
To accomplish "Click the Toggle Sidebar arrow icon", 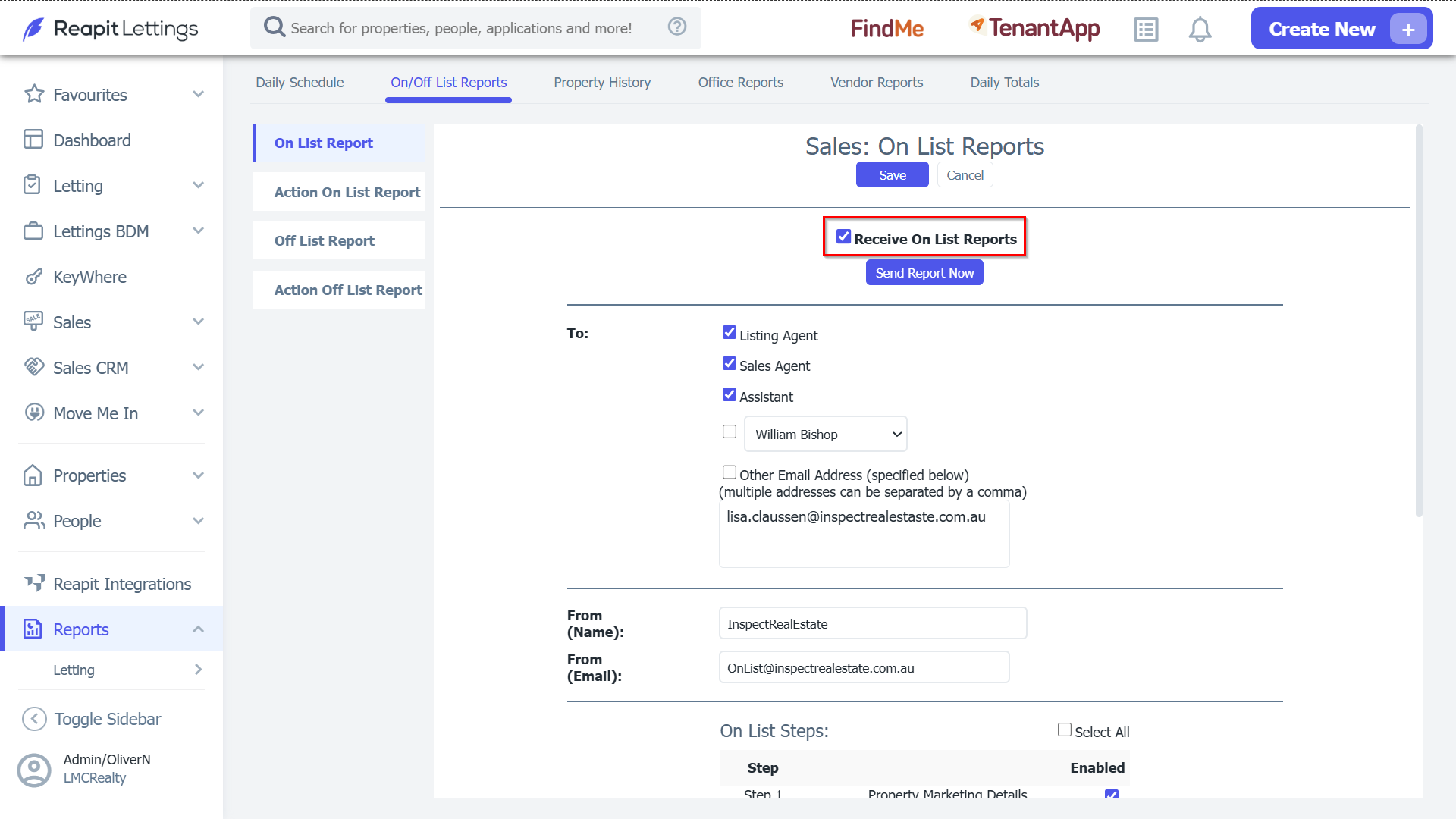I will tap(34, 719).
